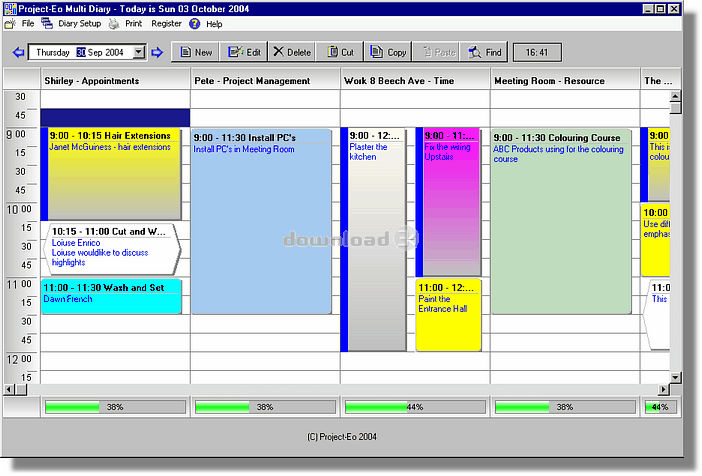Image resolution: width=702 pixels, height=476 pixels.
Task: Click the Copy toolbar button
Action: (x=389, y=52)
